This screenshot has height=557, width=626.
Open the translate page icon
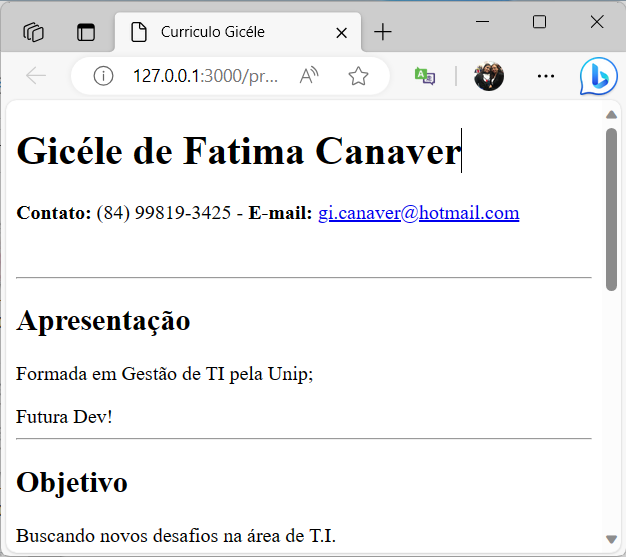425,76
